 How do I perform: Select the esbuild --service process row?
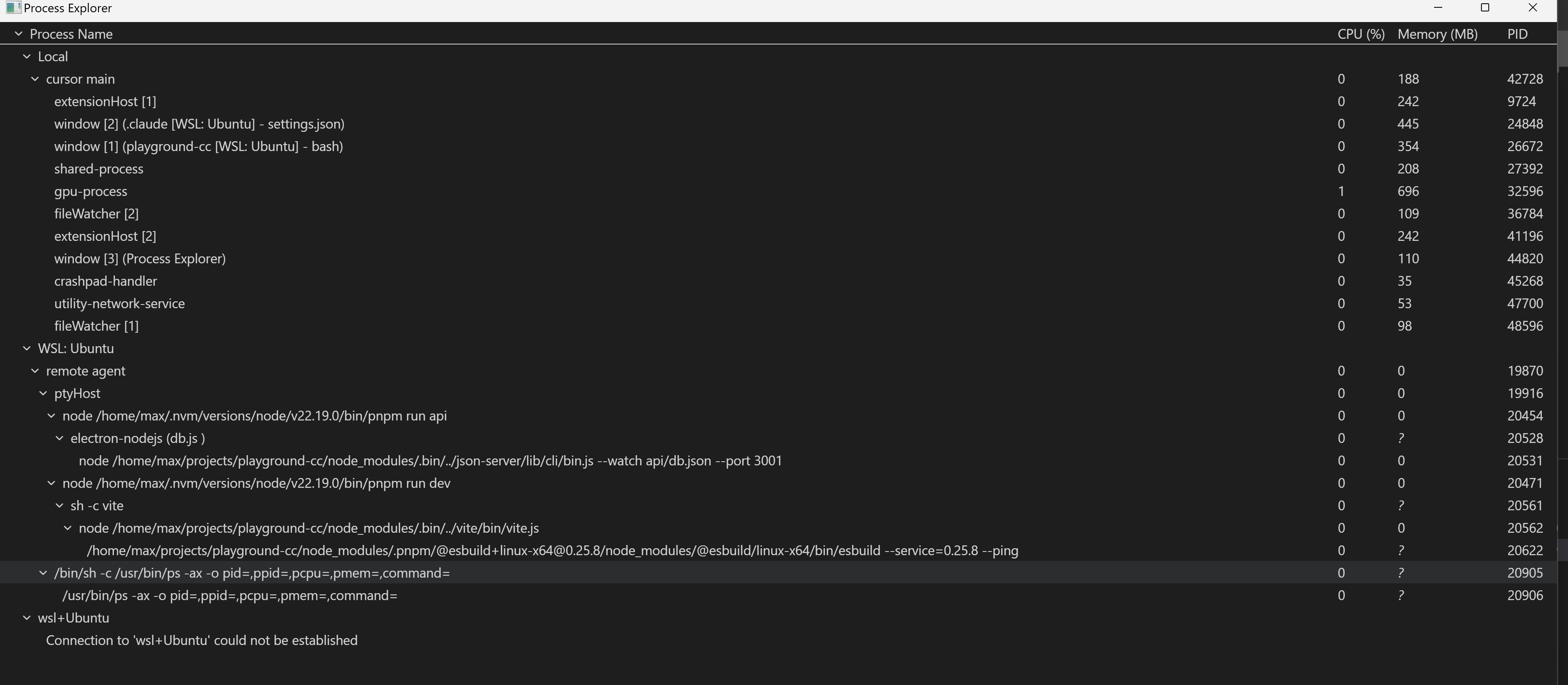pos(552,551)
